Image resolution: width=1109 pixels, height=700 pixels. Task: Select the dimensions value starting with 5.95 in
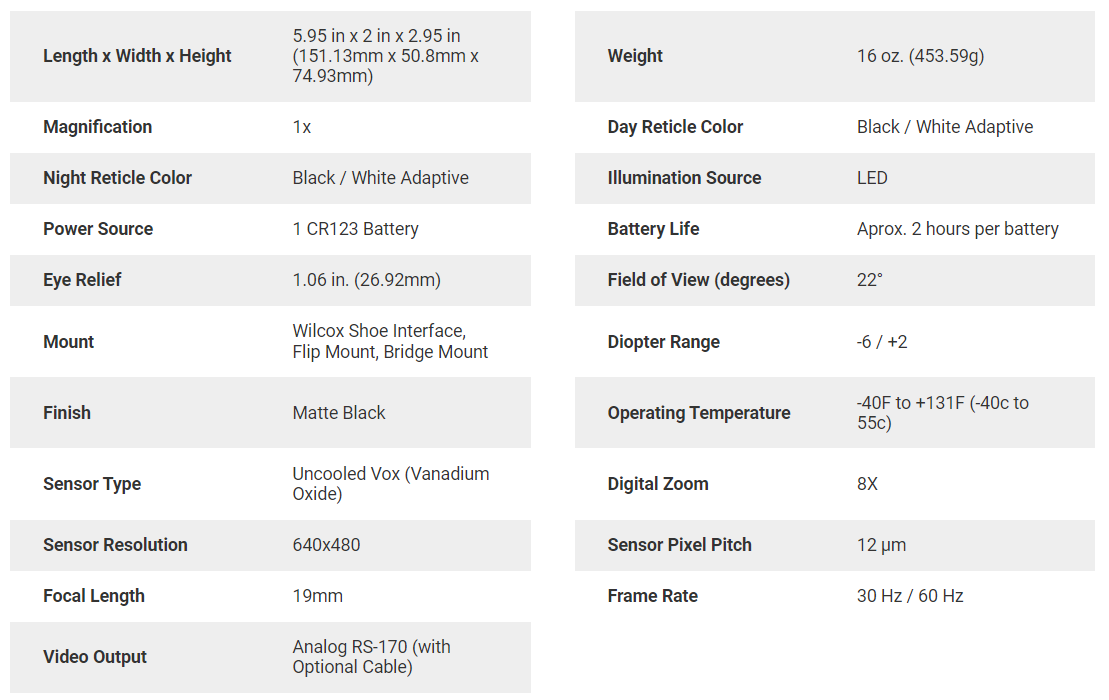tap(385, 56)
